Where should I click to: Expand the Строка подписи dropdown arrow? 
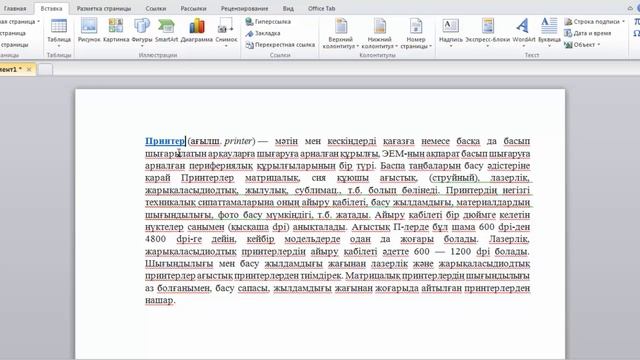point(623,22)
